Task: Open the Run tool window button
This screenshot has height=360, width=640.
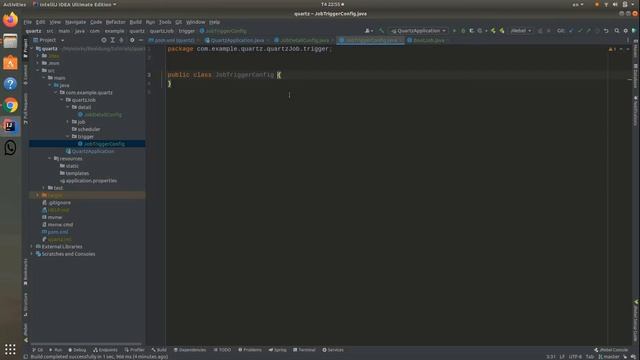Action: pos(56,350)
